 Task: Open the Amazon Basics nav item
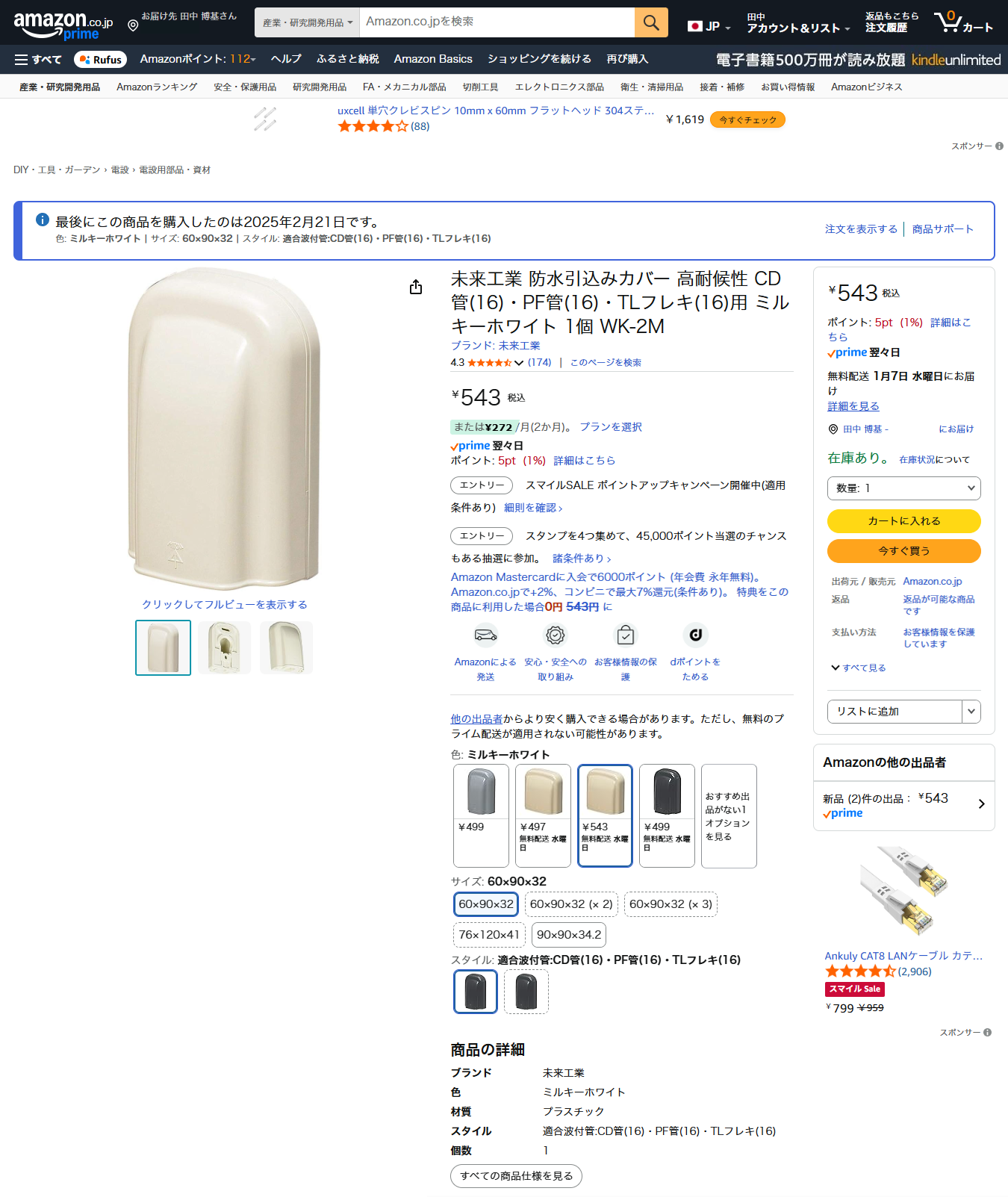433,59
